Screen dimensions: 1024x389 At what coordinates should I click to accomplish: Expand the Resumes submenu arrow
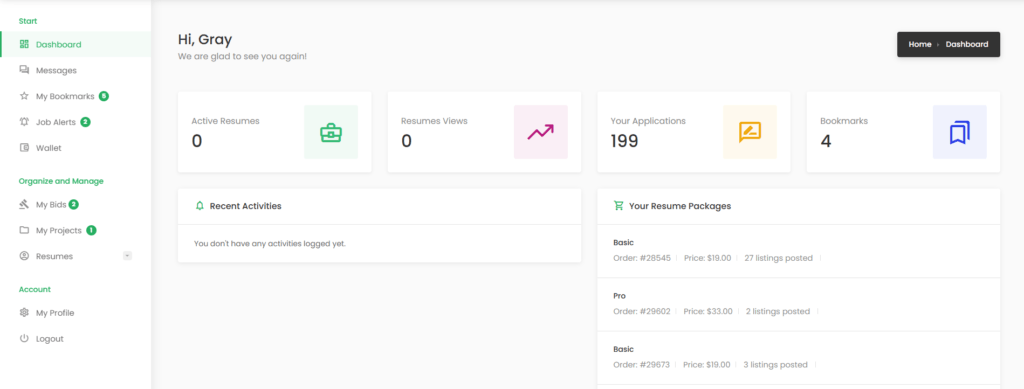click(x=127, y=256)
